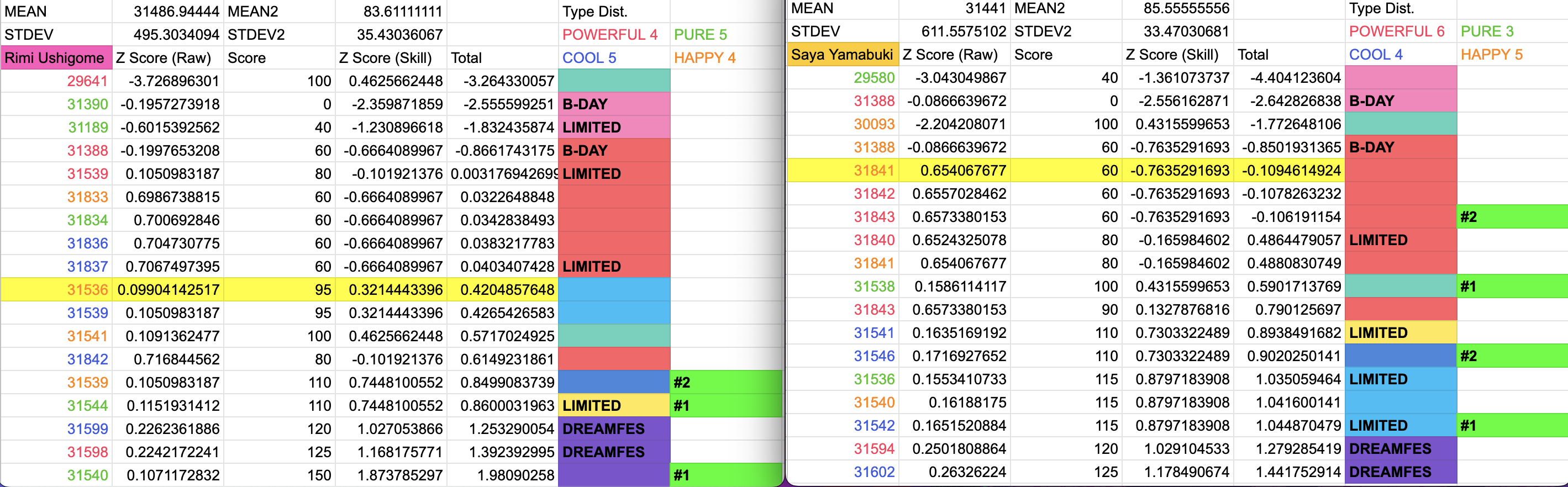
Task: Click the DREAMFES cell beside total 1.253290054
Action: 613,428
